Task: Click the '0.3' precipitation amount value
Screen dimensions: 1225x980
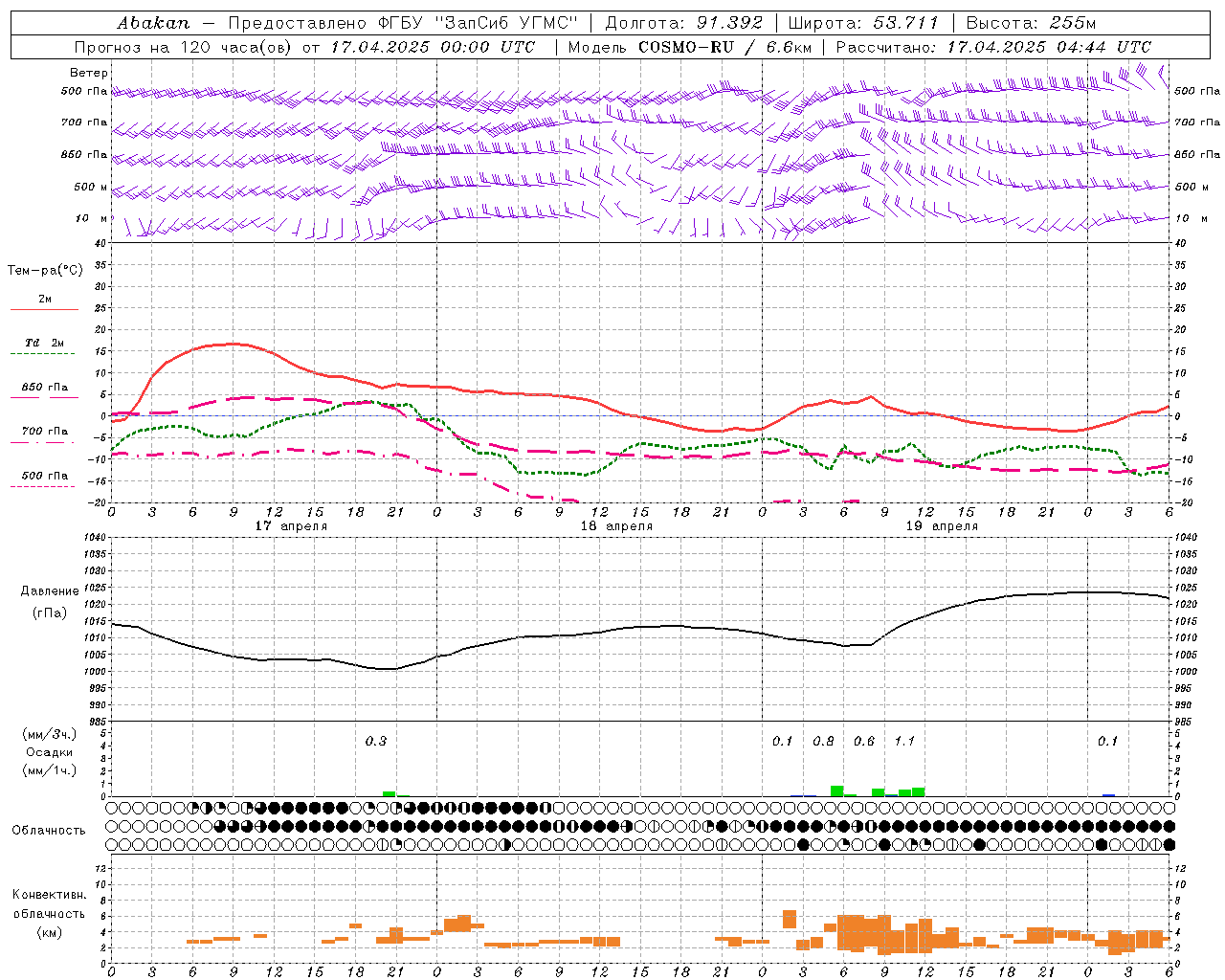Action: tap(376, 741)
